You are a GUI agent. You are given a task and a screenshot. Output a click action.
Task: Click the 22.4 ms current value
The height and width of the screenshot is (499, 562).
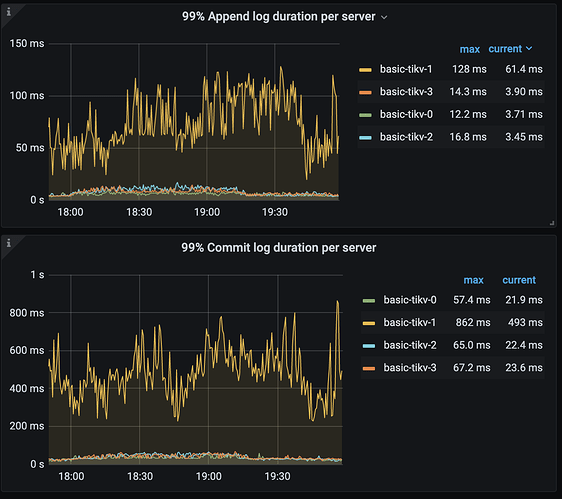524,345
